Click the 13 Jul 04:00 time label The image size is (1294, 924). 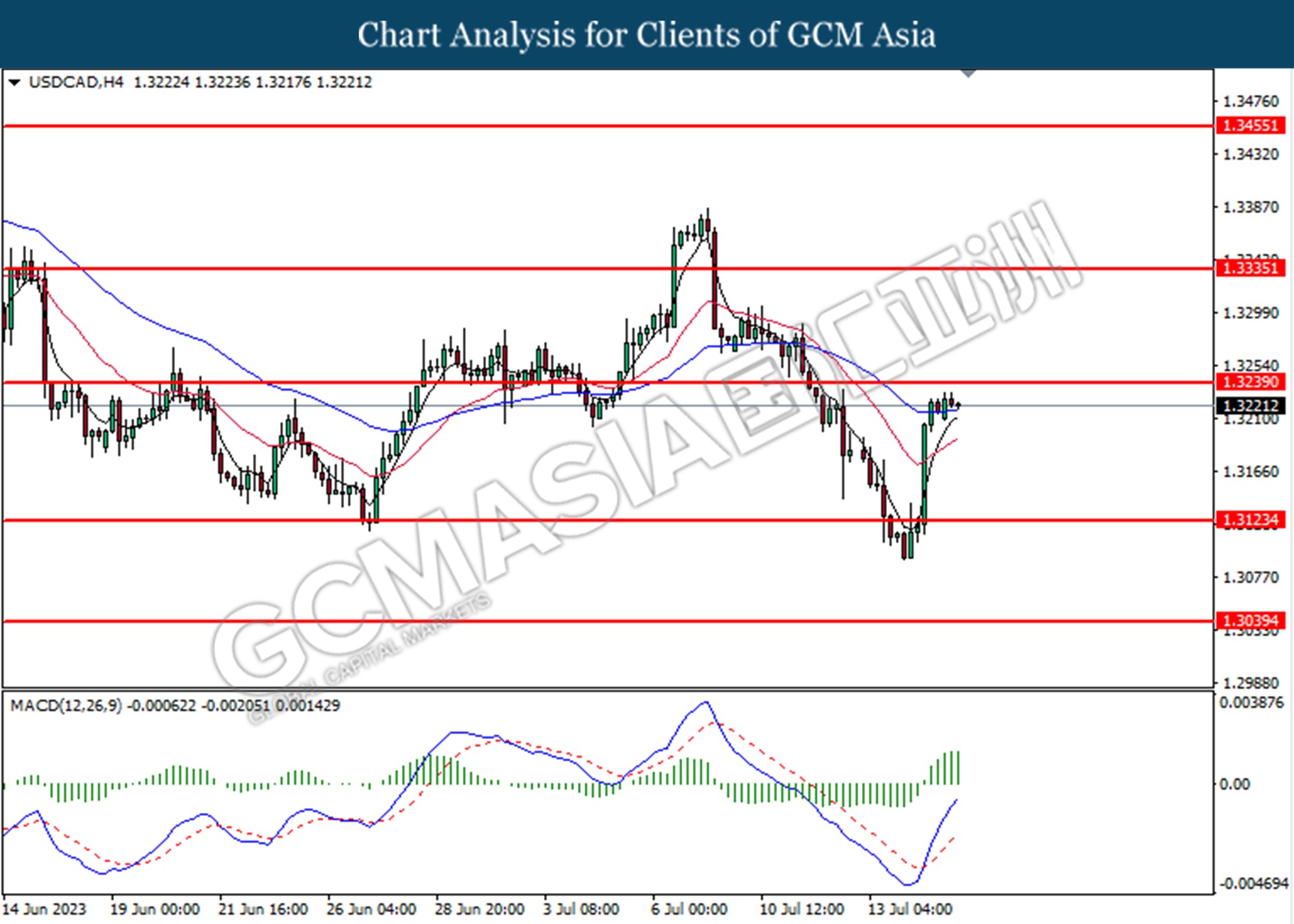click(x=910, y=909)
